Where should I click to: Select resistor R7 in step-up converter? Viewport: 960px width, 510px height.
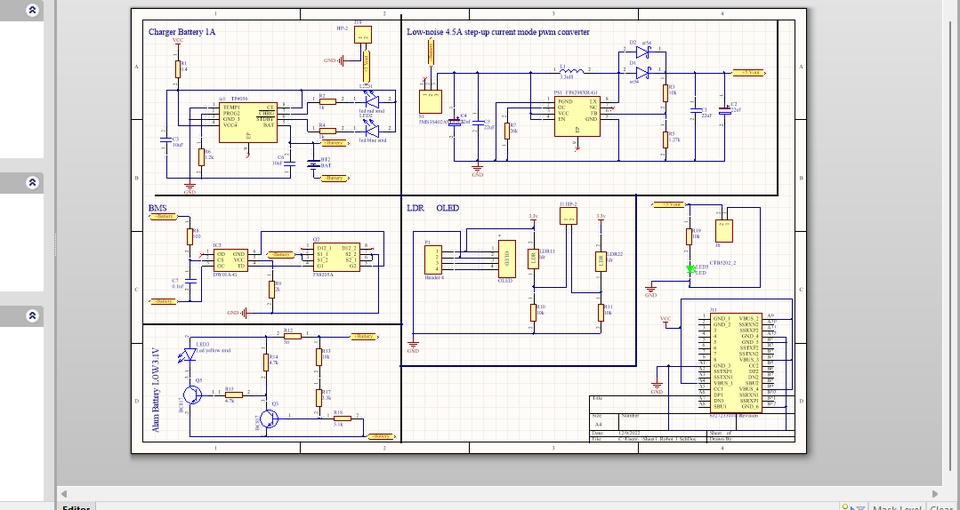(506, 131)
